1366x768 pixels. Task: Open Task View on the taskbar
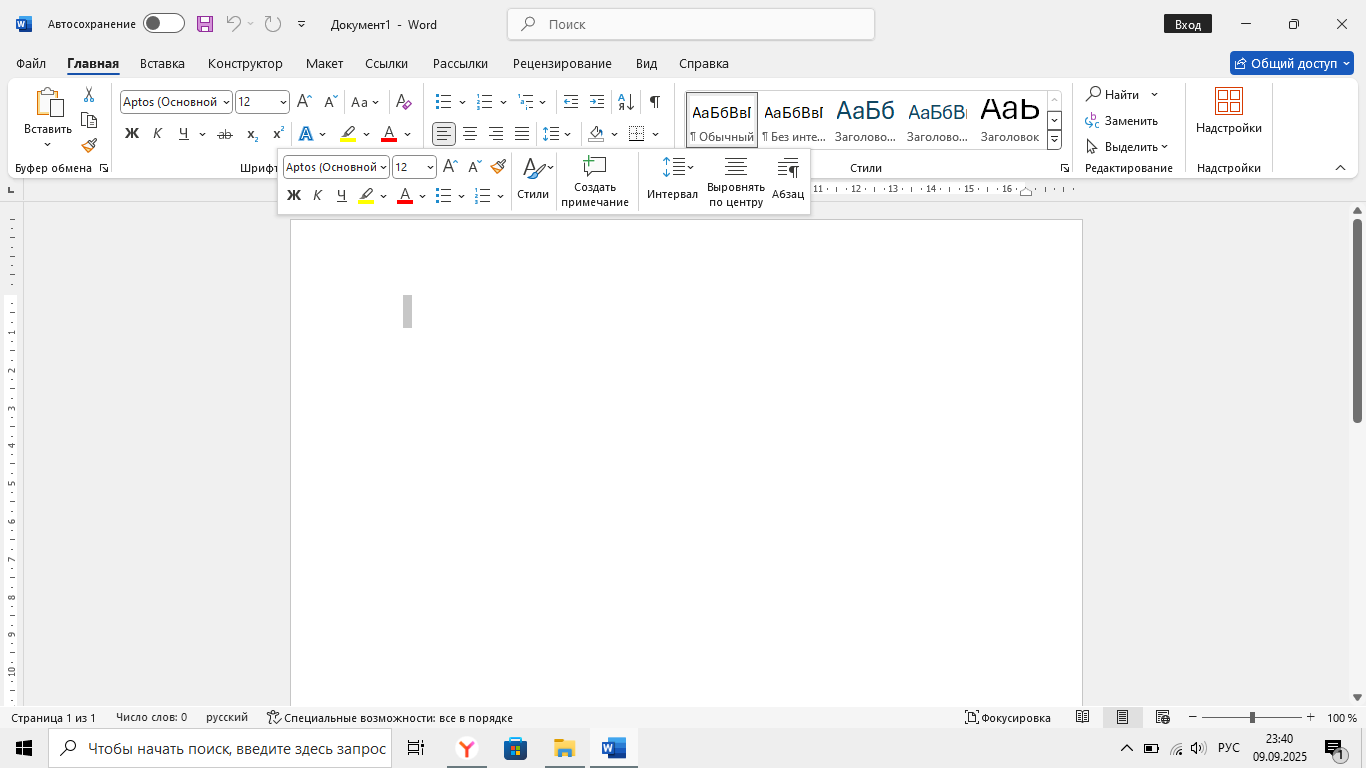416,748
